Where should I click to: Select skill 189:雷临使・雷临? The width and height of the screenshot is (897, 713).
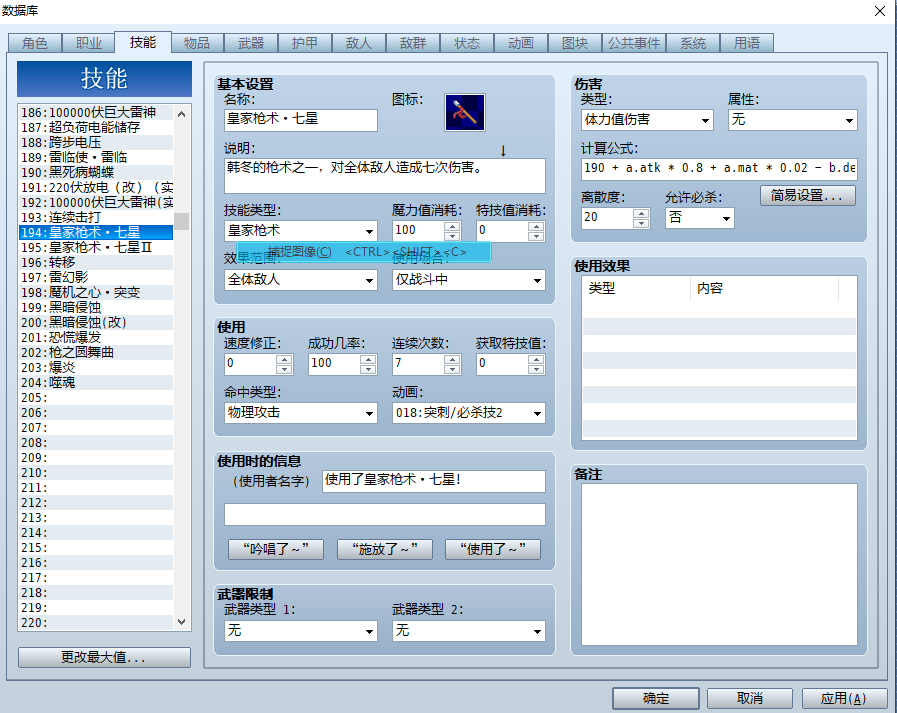tap(96, 157)
